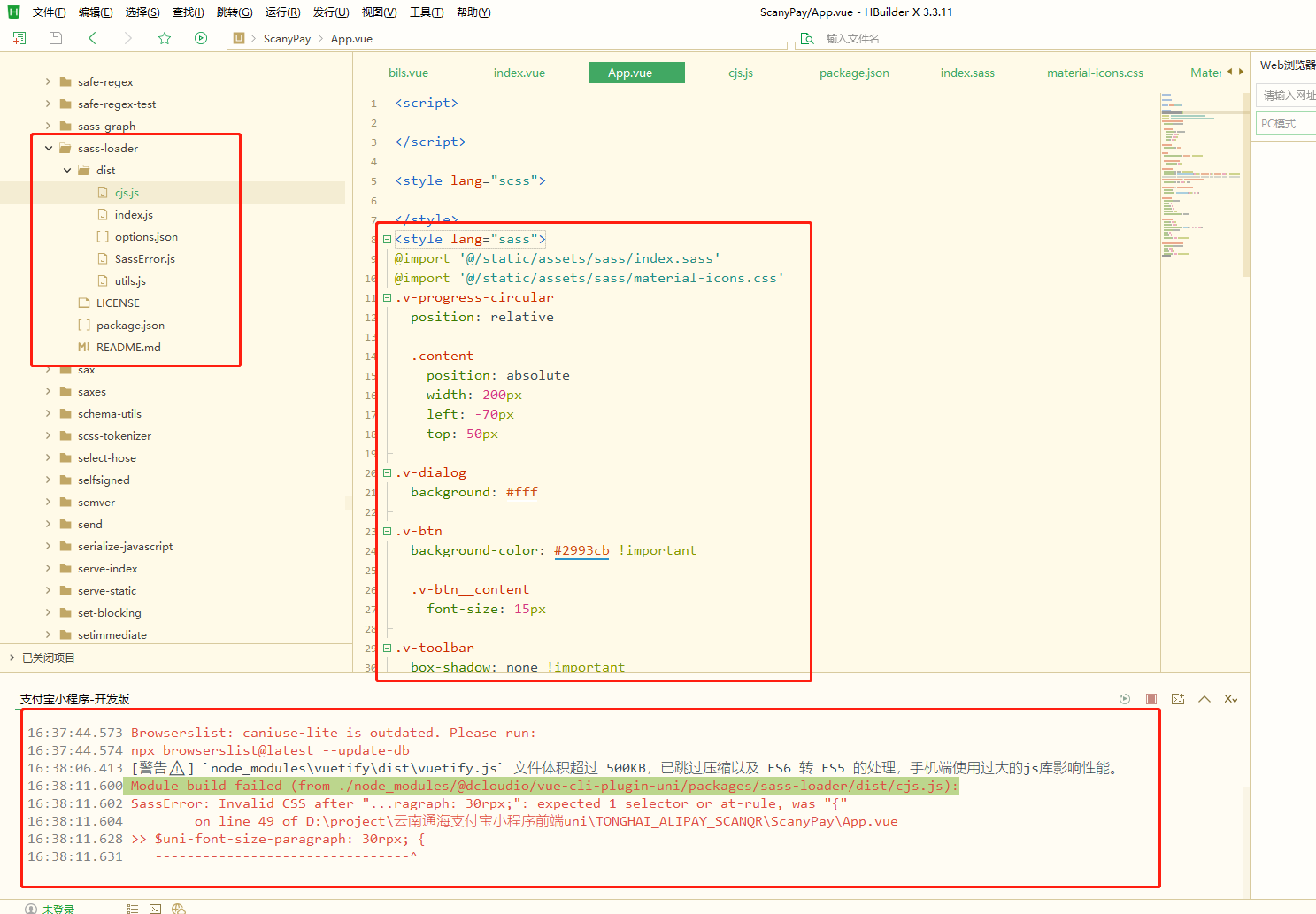
Task: Expand the safe-regex folder
Action: click(49, 81)
